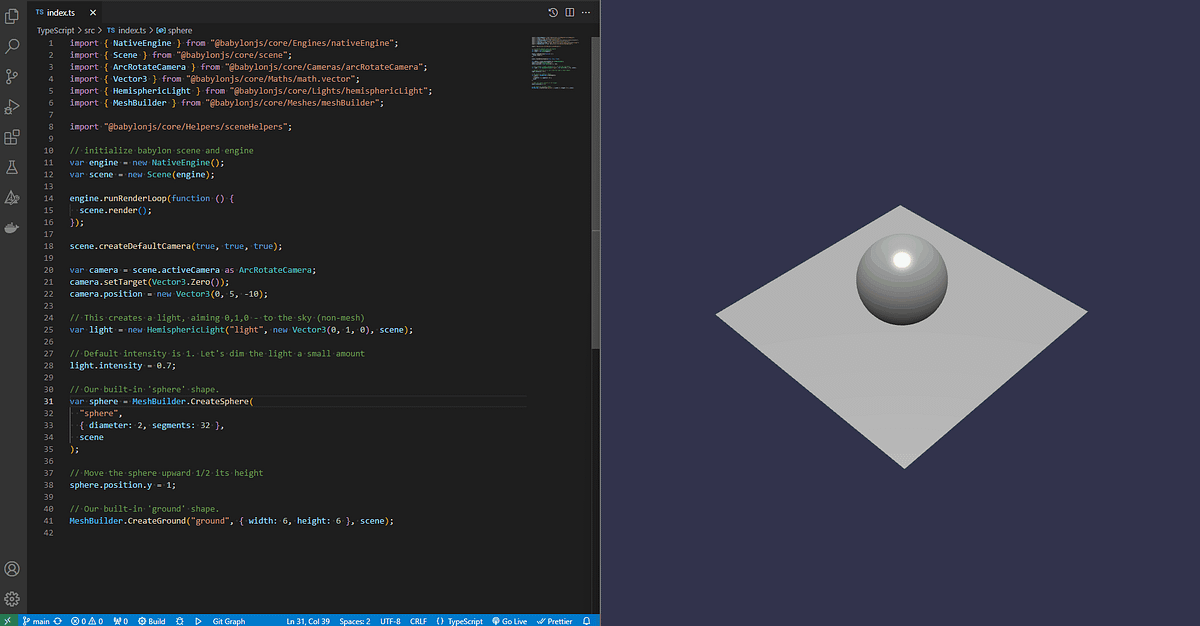Viewport: 1200px width, 626px height.
Task: Open the Docker extension view
Action: (x=12, y=227)
